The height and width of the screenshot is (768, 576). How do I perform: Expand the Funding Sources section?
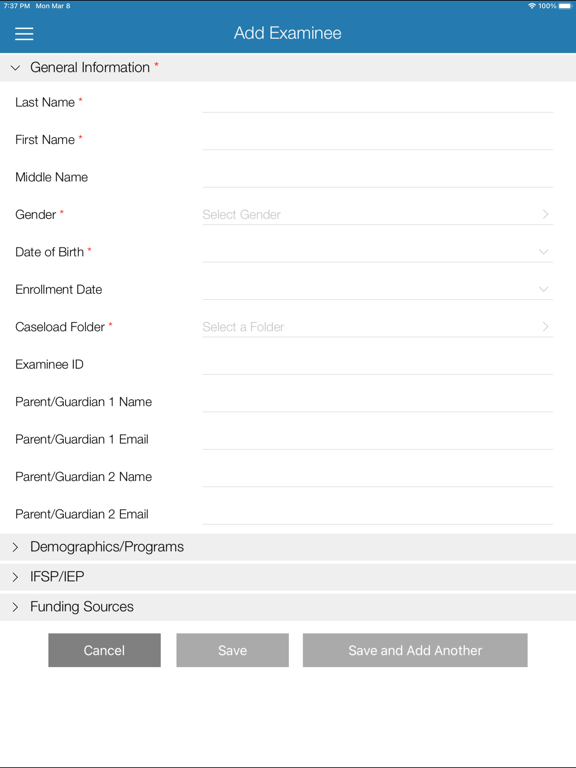[288, 607]
